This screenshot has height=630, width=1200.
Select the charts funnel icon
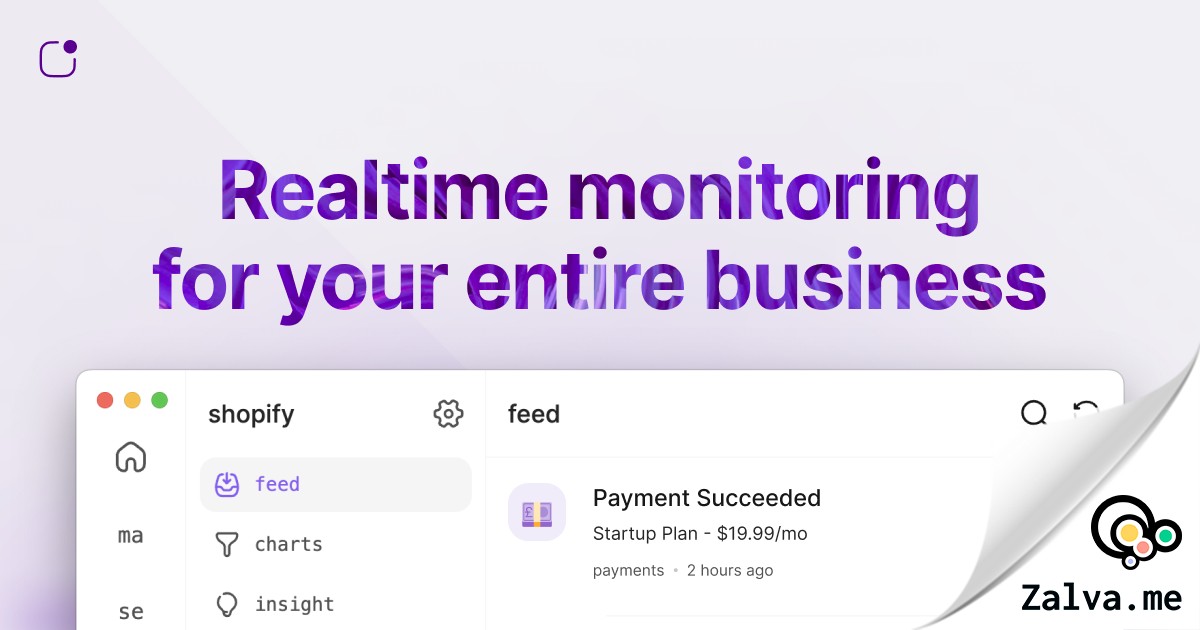coord(228,544)
